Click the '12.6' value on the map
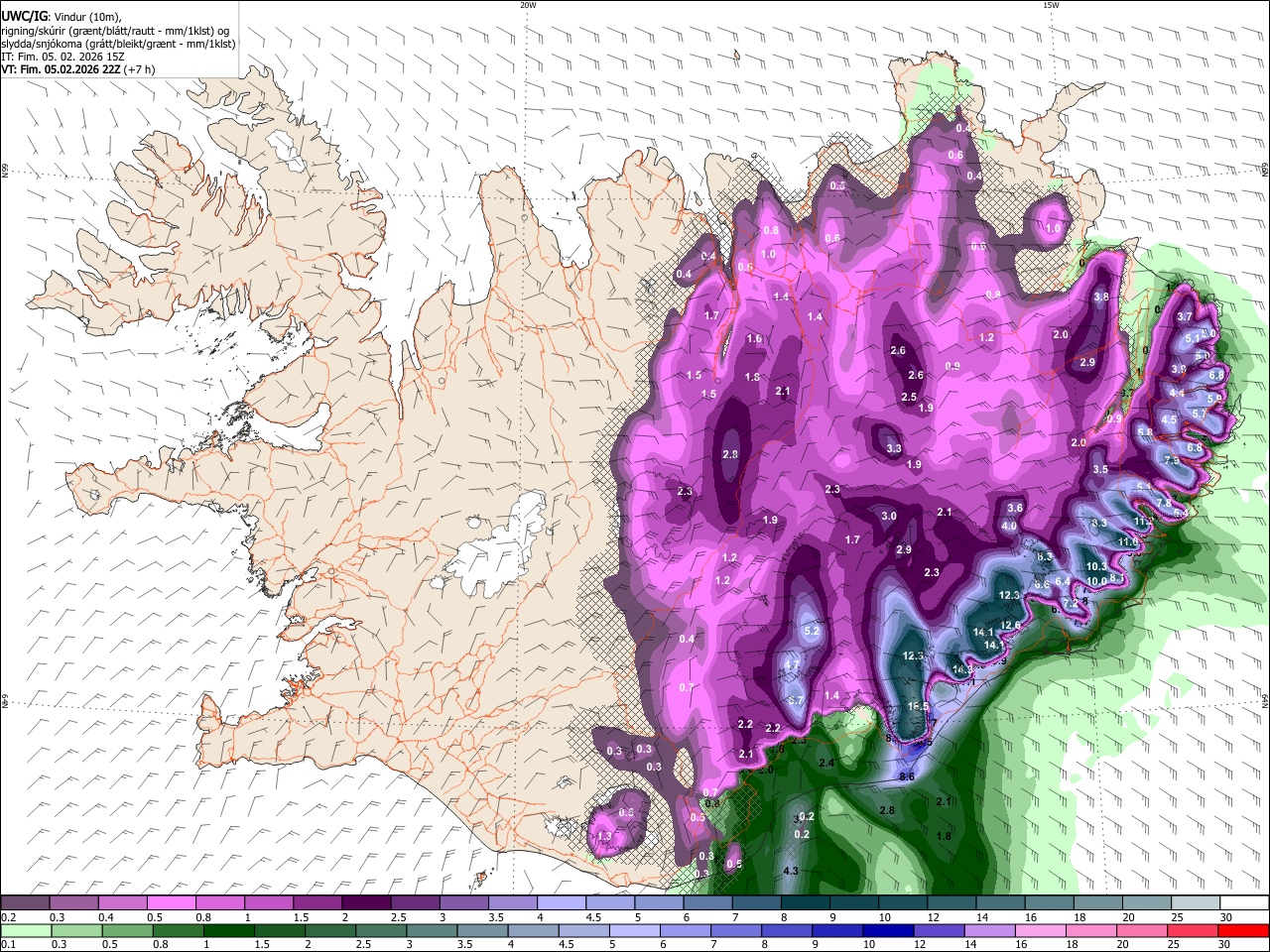 pyautogui.click(x=1011, y=626)
